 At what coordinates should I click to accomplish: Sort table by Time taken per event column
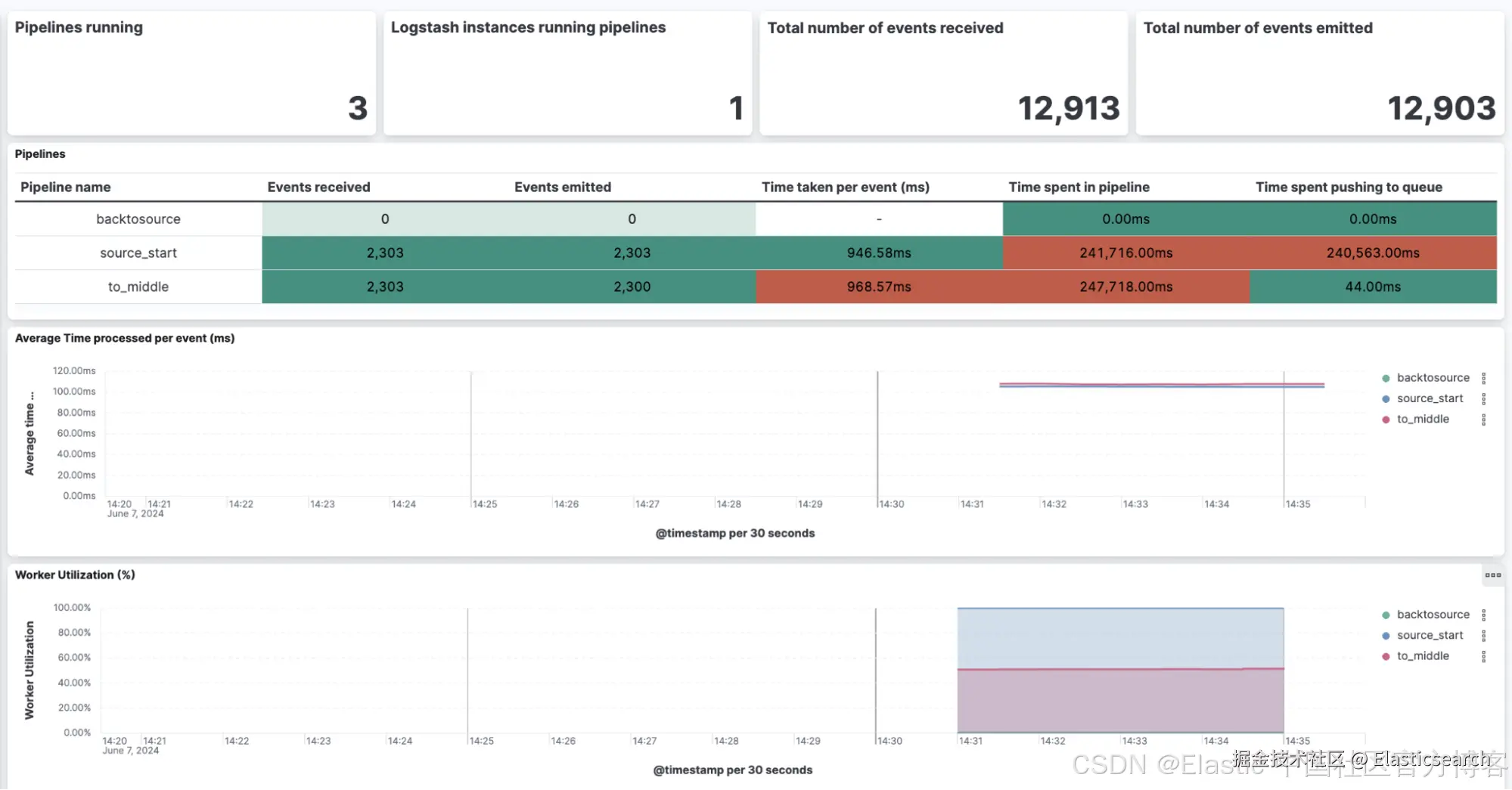tap(845, 187)
